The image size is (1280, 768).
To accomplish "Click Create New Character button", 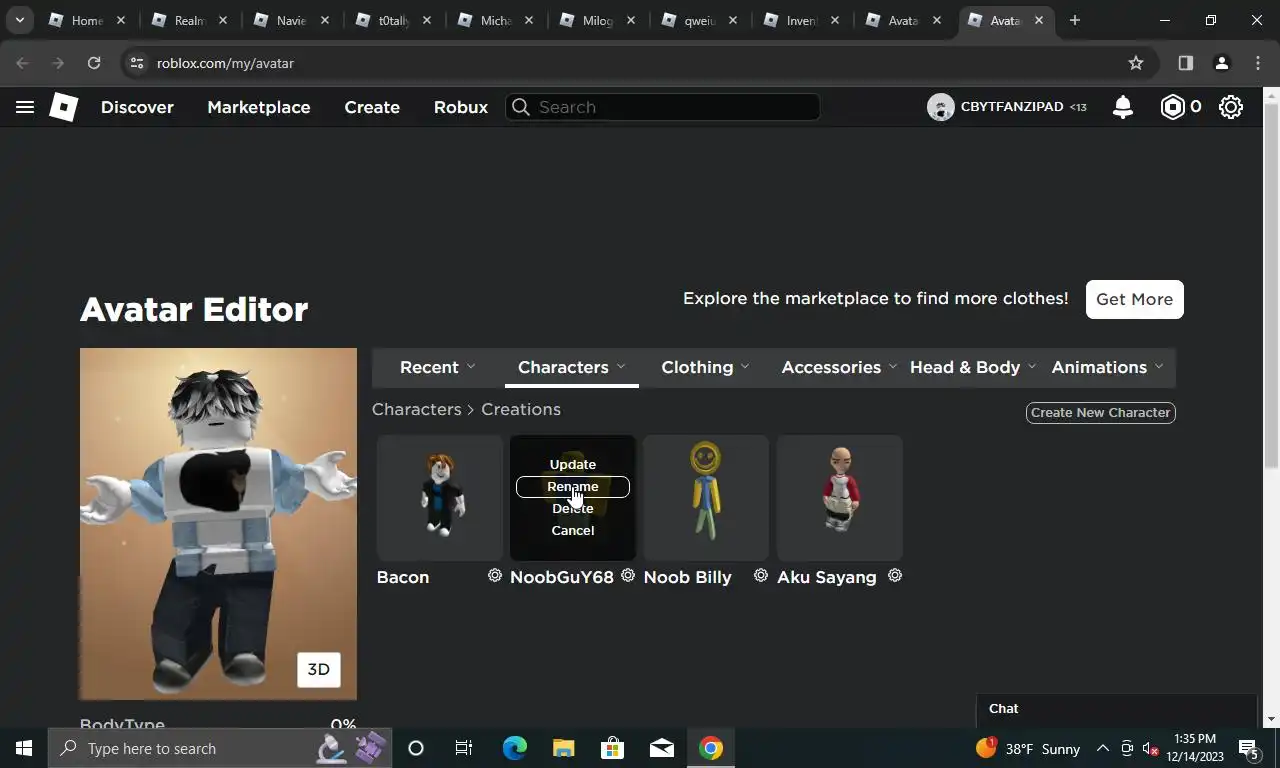I will pos(1101,412).
